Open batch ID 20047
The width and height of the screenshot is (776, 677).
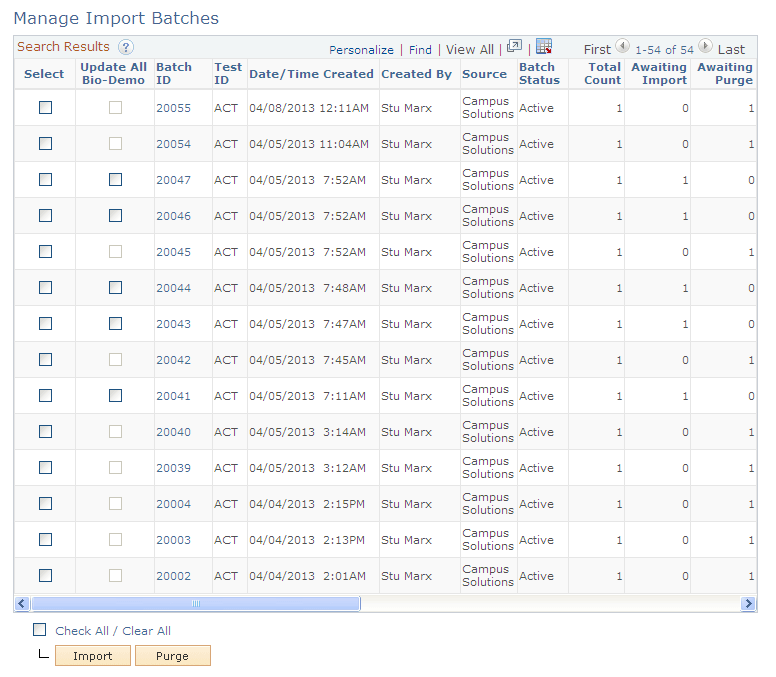(173, 180)
